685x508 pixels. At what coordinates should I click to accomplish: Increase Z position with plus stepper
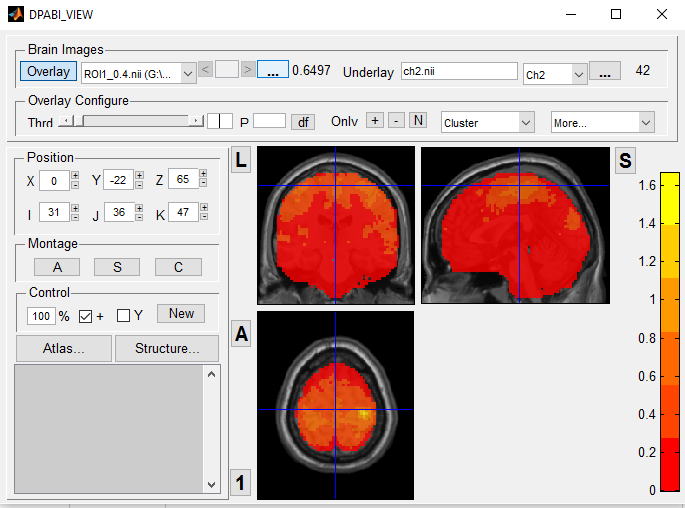203,174
